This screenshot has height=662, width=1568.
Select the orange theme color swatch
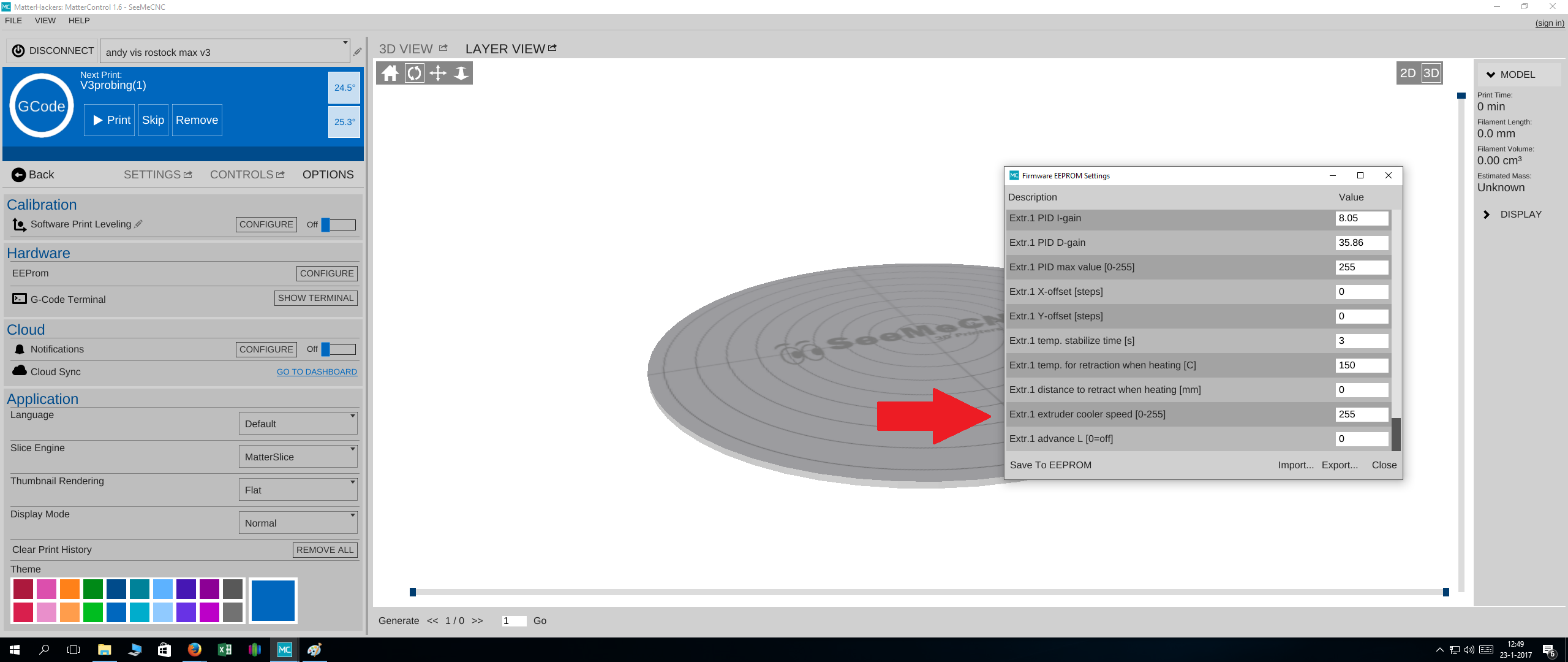70,589
